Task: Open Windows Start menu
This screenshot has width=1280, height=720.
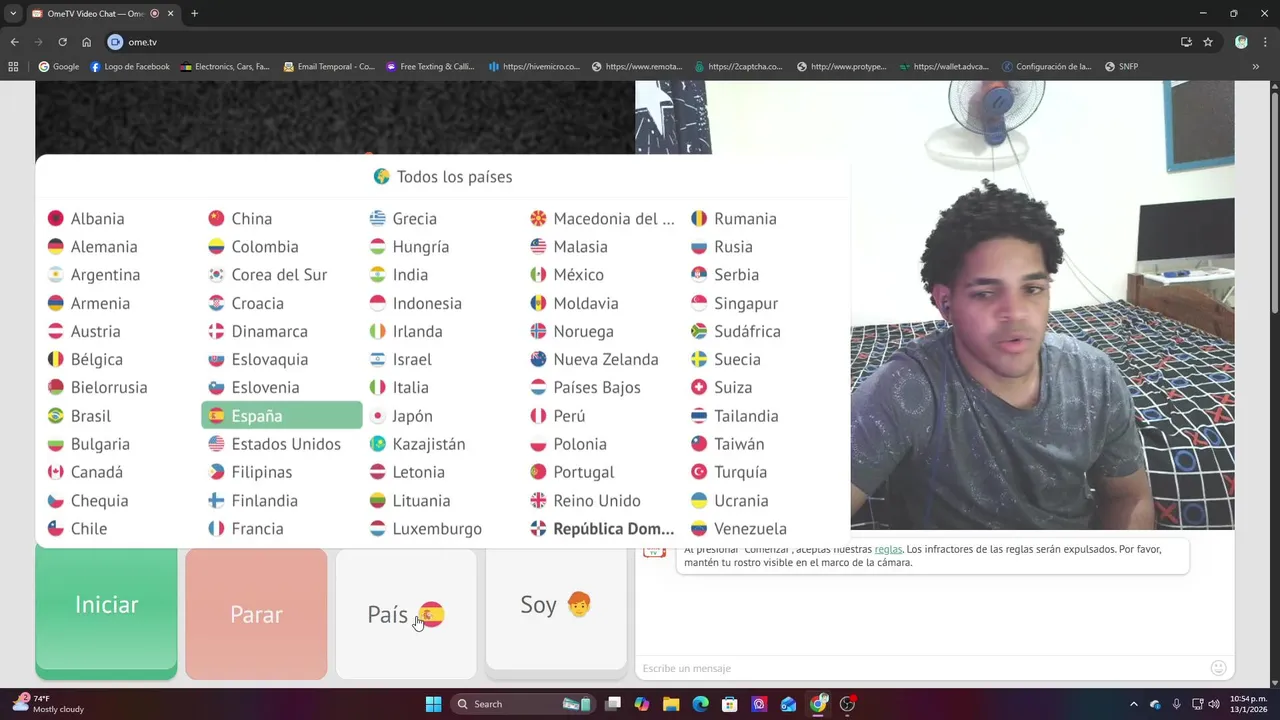Action: click(x=433, y=704)
